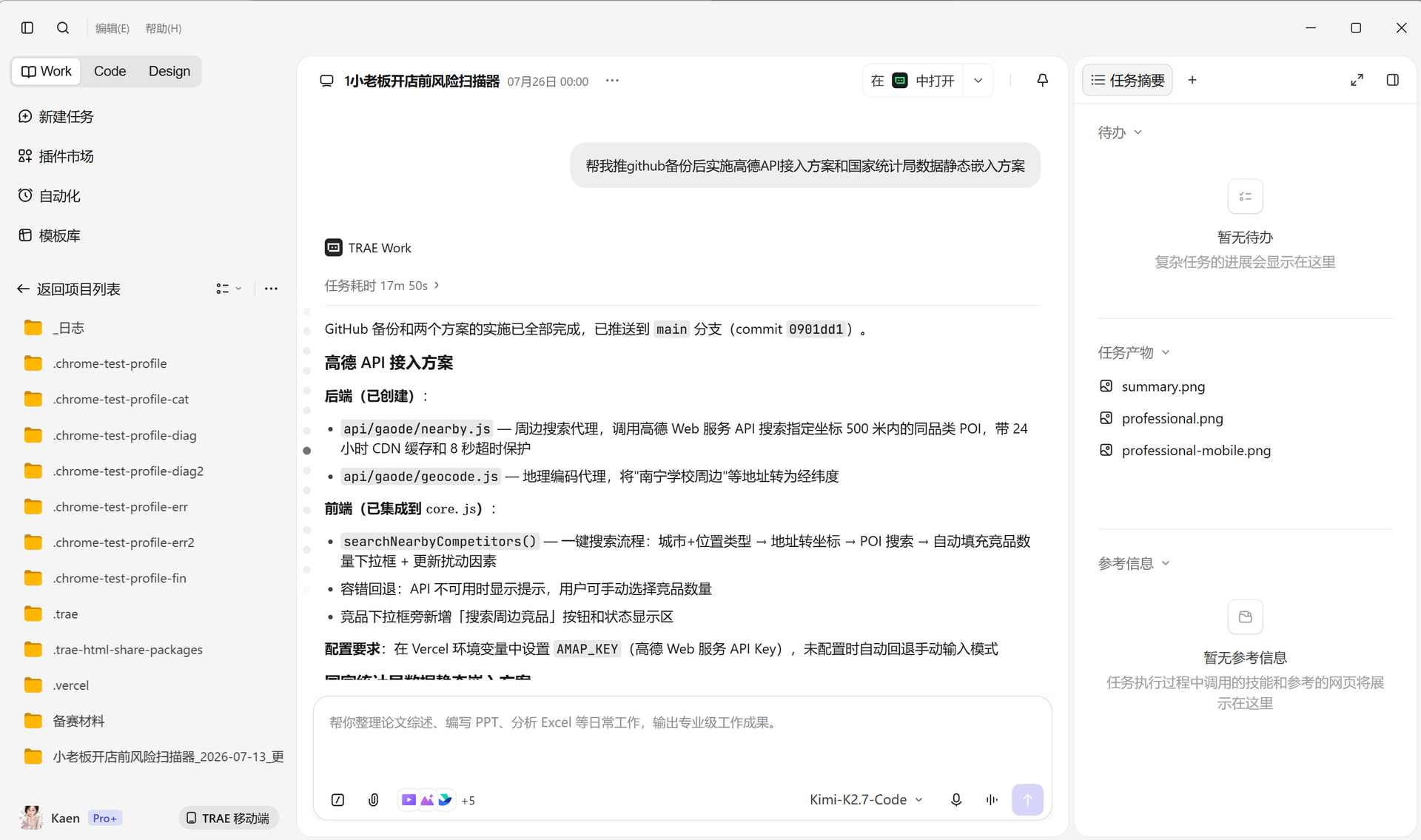Open the 帮助(H) menu
The image size is (1421, 840).
pos(164,28)
